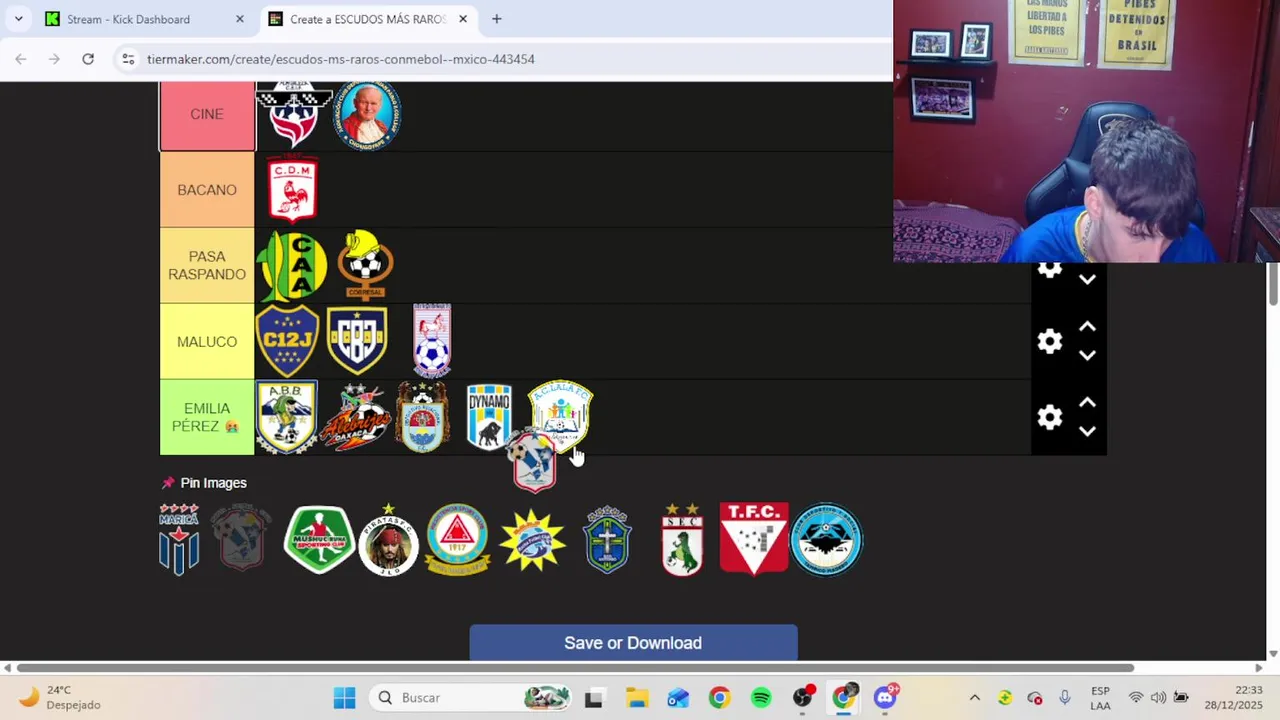Pick the S.E.C. green dinosaur crest

(x=682, y=539)
